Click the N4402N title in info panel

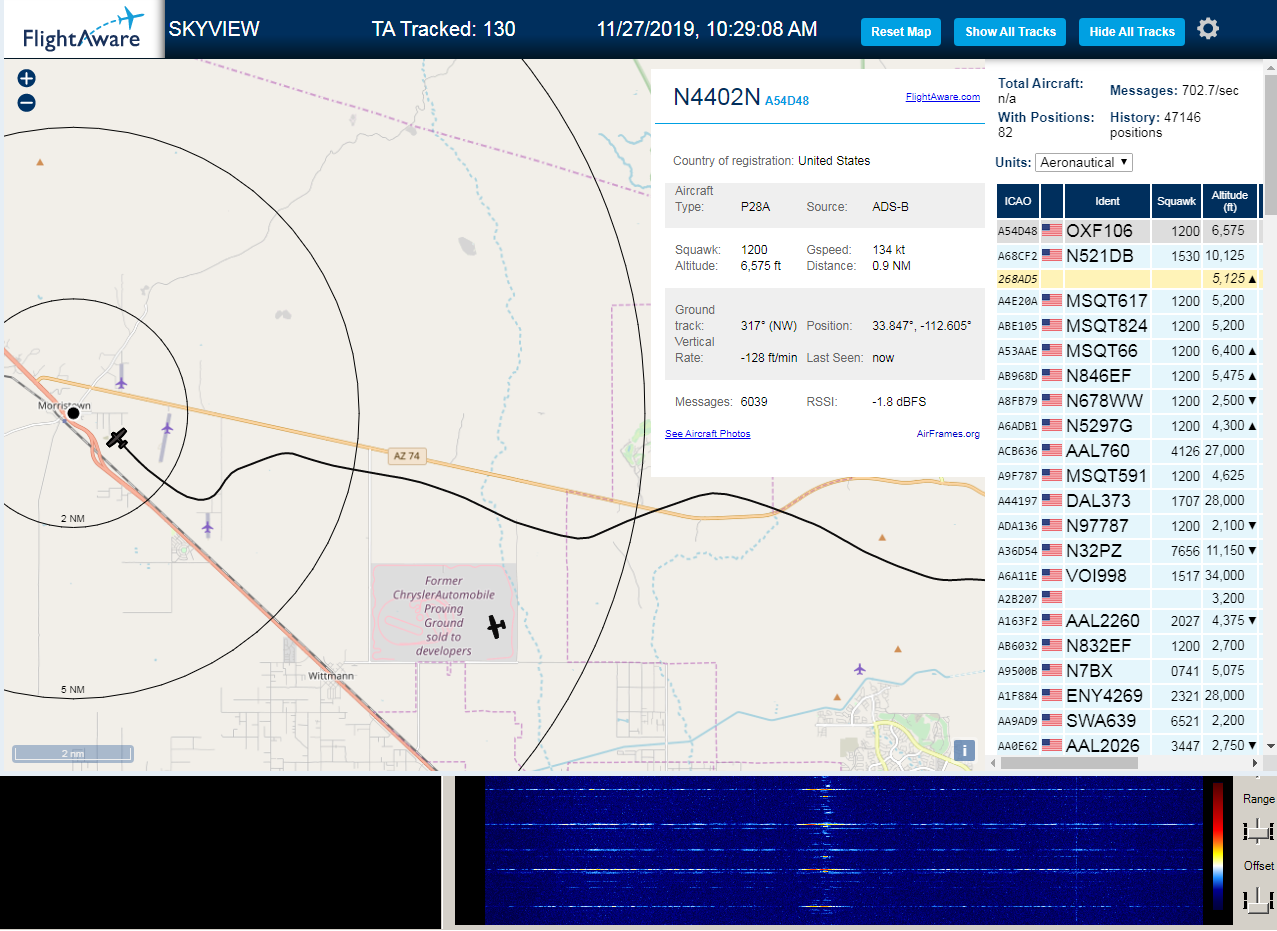click(716, 97)
